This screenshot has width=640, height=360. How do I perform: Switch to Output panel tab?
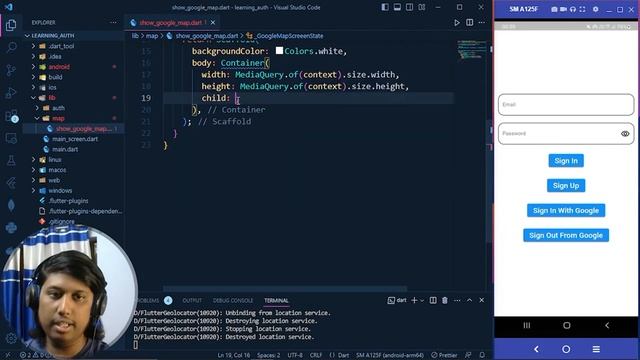pos(192,300)
